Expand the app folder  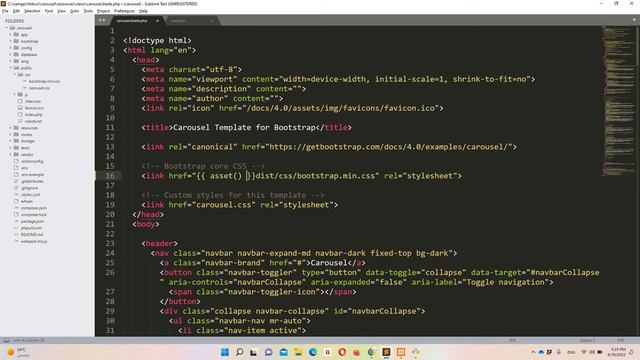pyautogui.click(x=11, y=35)
